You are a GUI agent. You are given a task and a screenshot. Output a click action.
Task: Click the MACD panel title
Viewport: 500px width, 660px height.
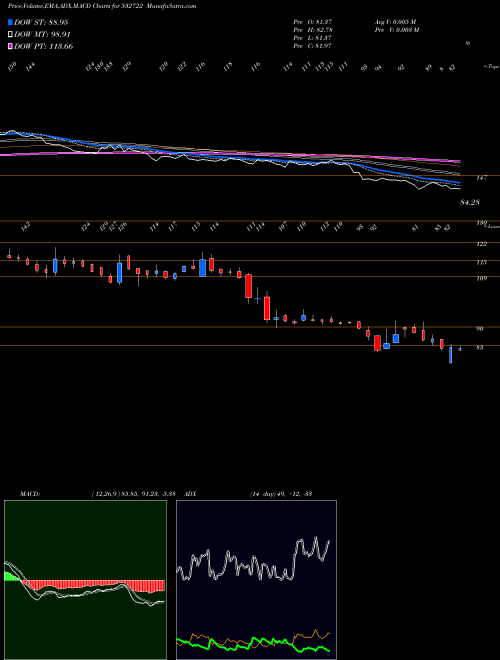30,493
